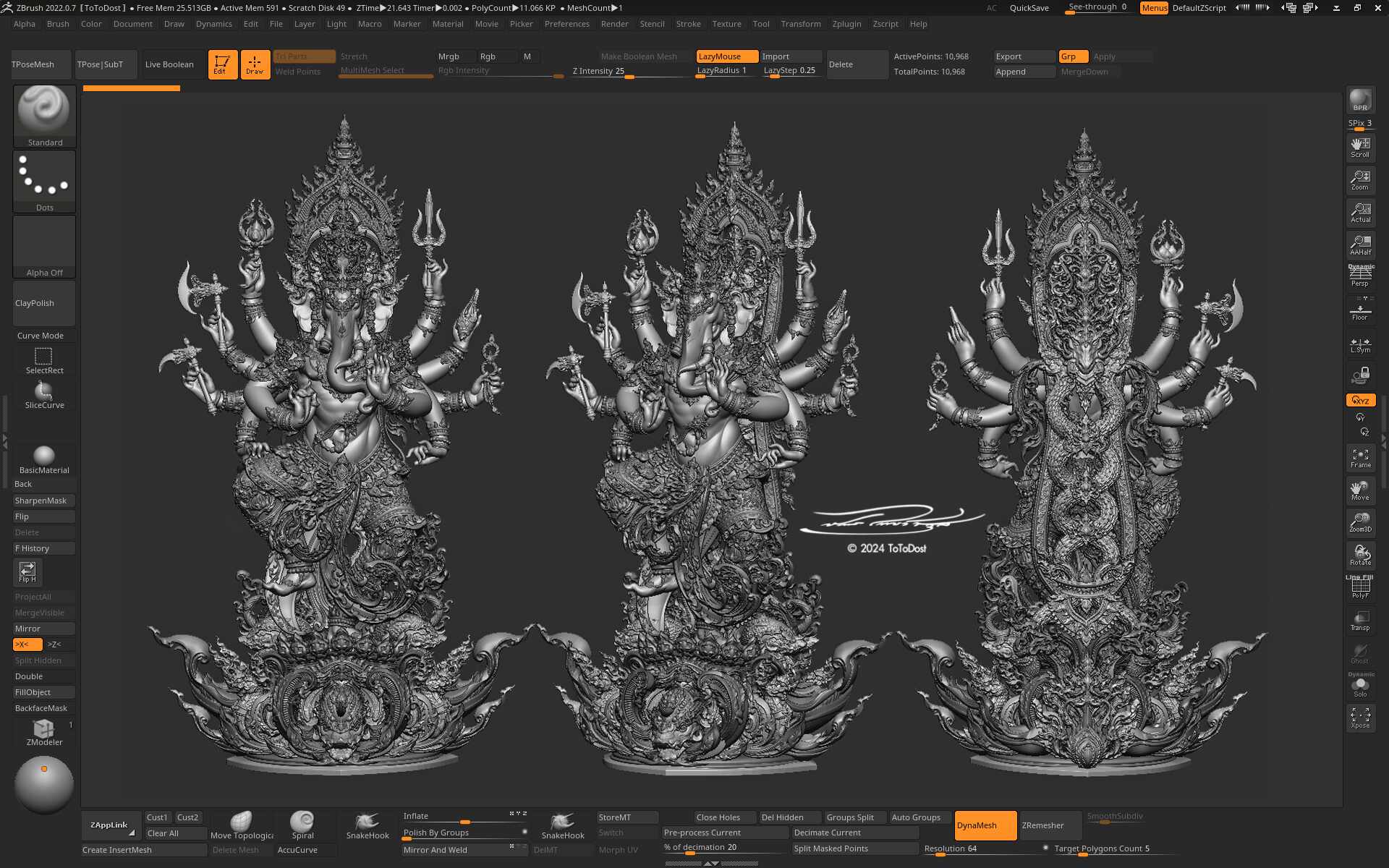Click the Rotate view icon
The height and width of the screenshot is (868, 1389).
(x=1360, y=556)
